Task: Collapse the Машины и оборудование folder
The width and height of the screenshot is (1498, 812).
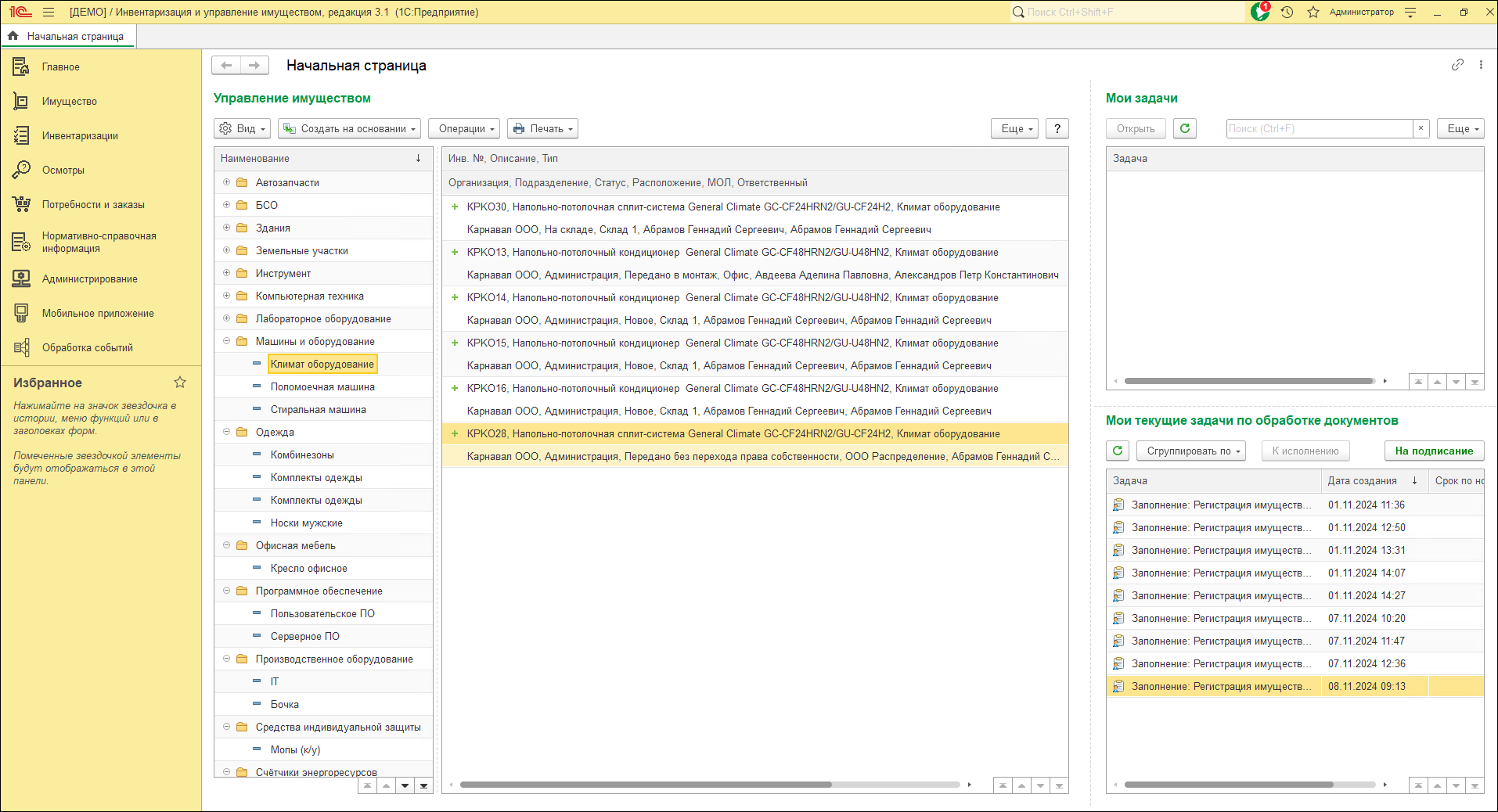Action: (226, 341)
